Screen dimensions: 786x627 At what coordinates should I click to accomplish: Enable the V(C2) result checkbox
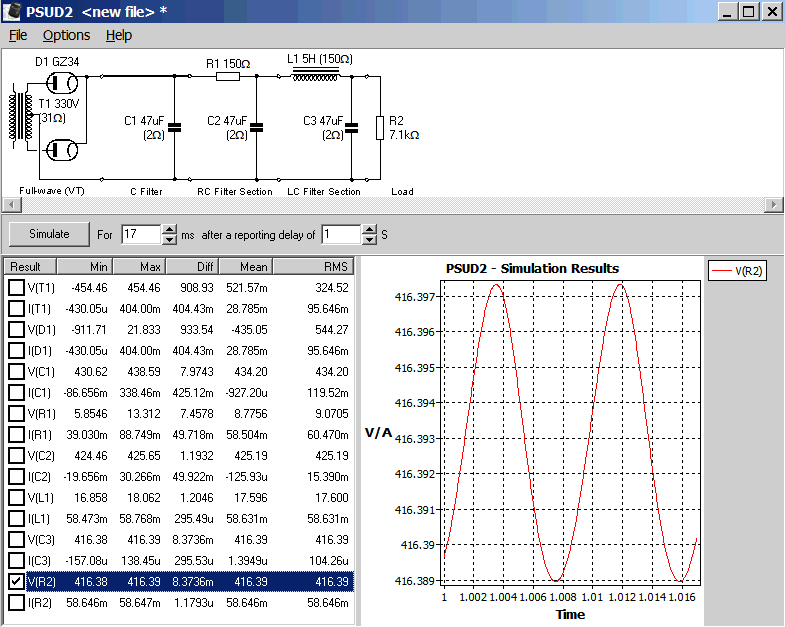16,456
